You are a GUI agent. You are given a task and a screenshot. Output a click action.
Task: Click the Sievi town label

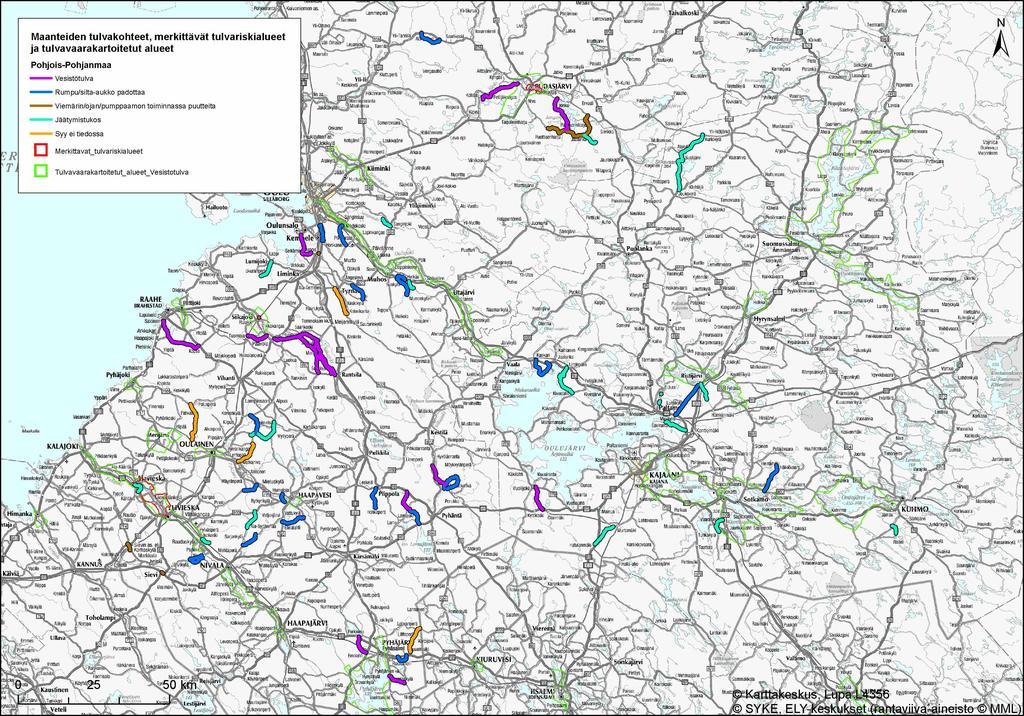click(152, 575)
